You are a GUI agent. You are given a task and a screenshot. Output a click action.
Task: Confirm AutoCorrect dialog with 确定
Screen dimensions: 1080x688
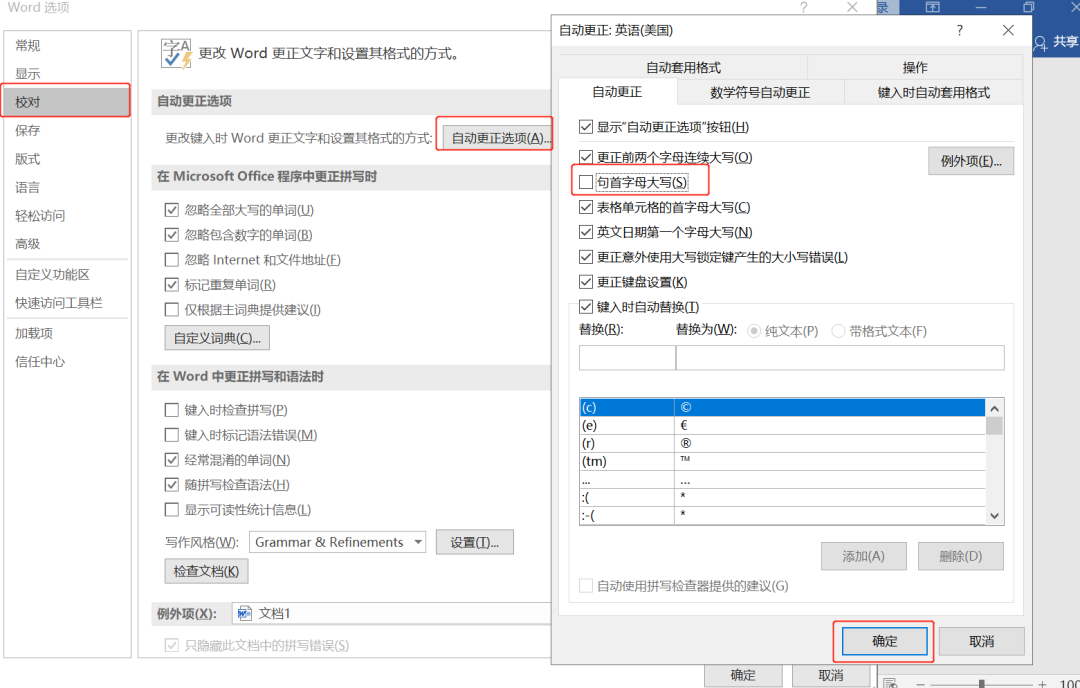884,641
